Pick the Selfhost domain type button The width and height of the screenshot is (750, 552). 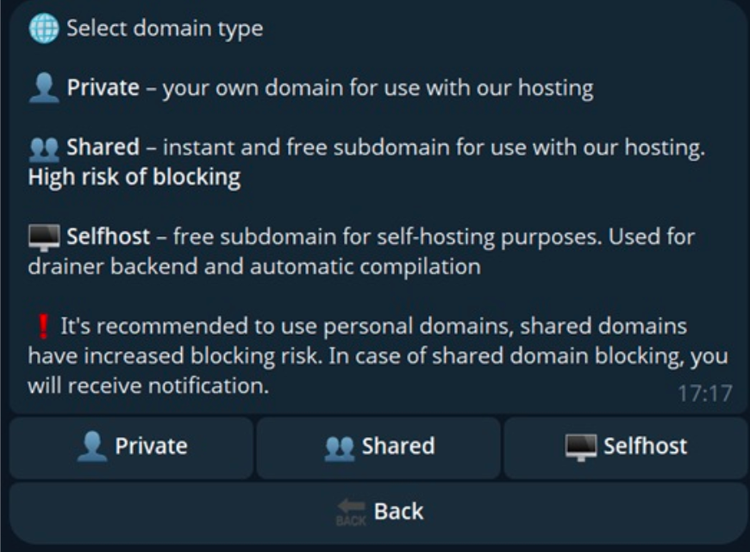pos(626,447)
